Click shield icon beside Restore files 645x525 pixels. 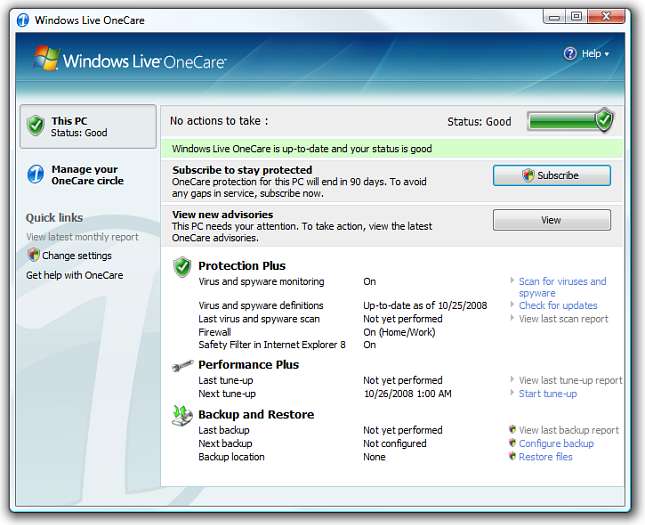point(513,456)
